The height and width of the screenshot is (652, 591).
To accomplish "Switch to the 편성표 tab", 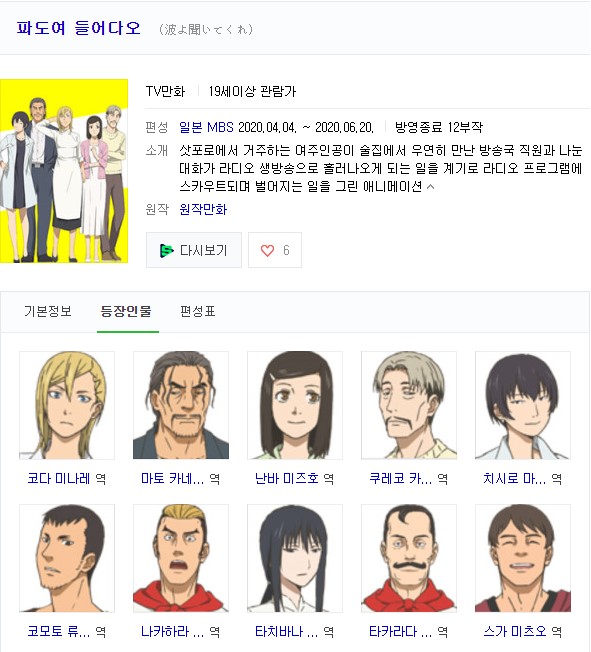I will (198, 311).
